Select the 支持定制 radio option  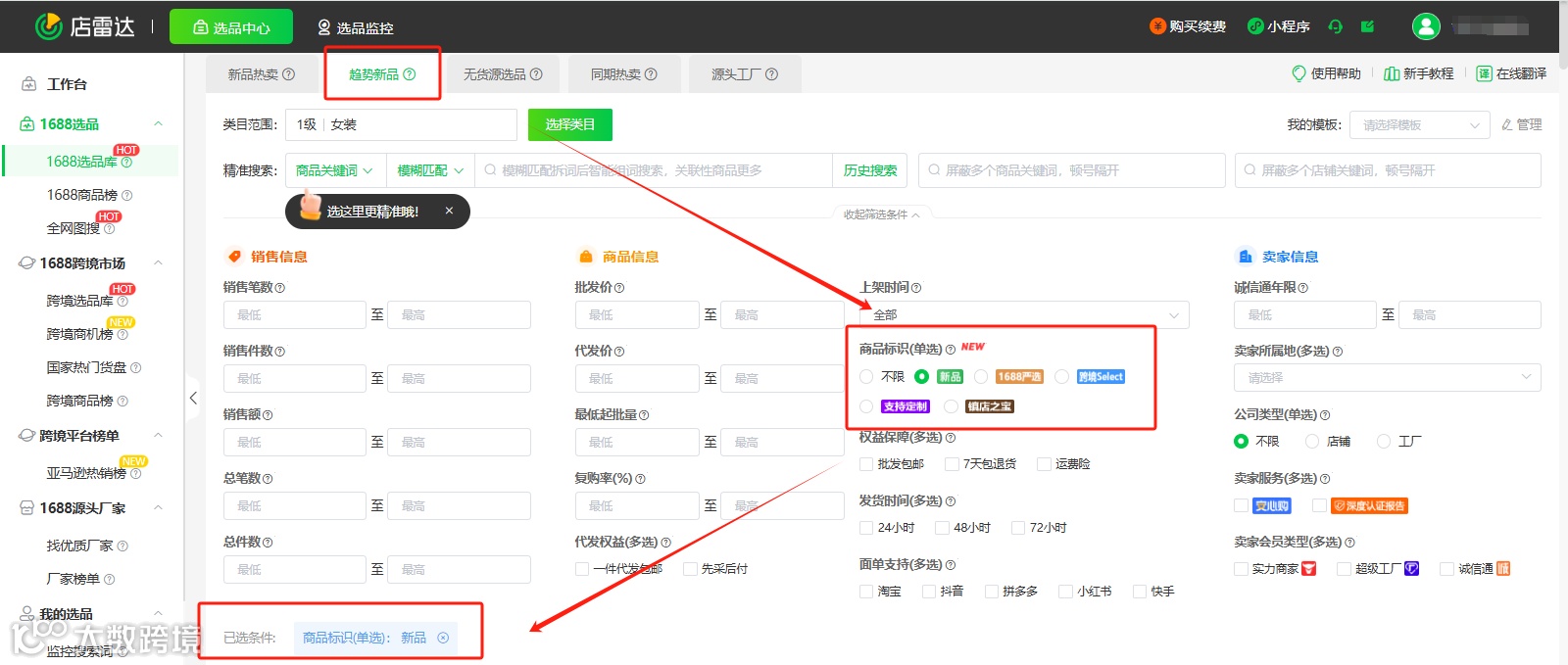(x=866, y=406)
